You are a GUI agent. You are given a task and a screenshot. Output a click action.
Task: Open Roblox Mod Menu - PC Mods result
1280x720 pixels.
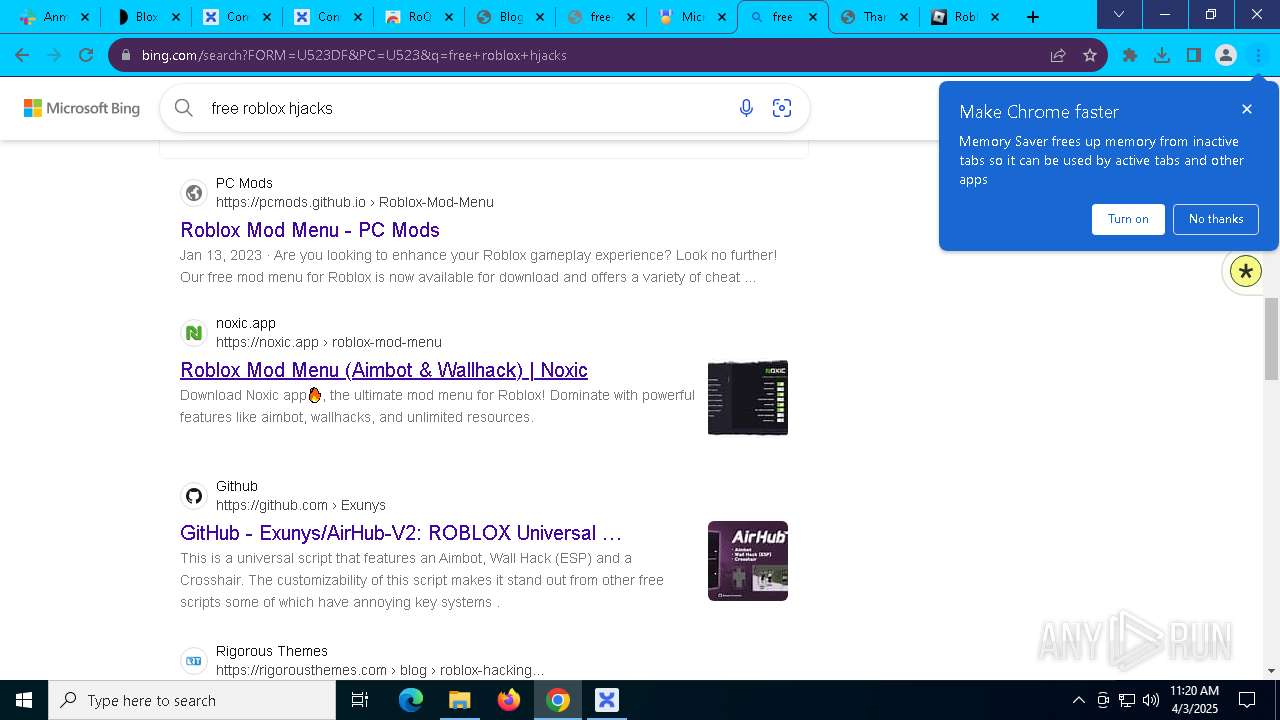click(x=310, y=230)
